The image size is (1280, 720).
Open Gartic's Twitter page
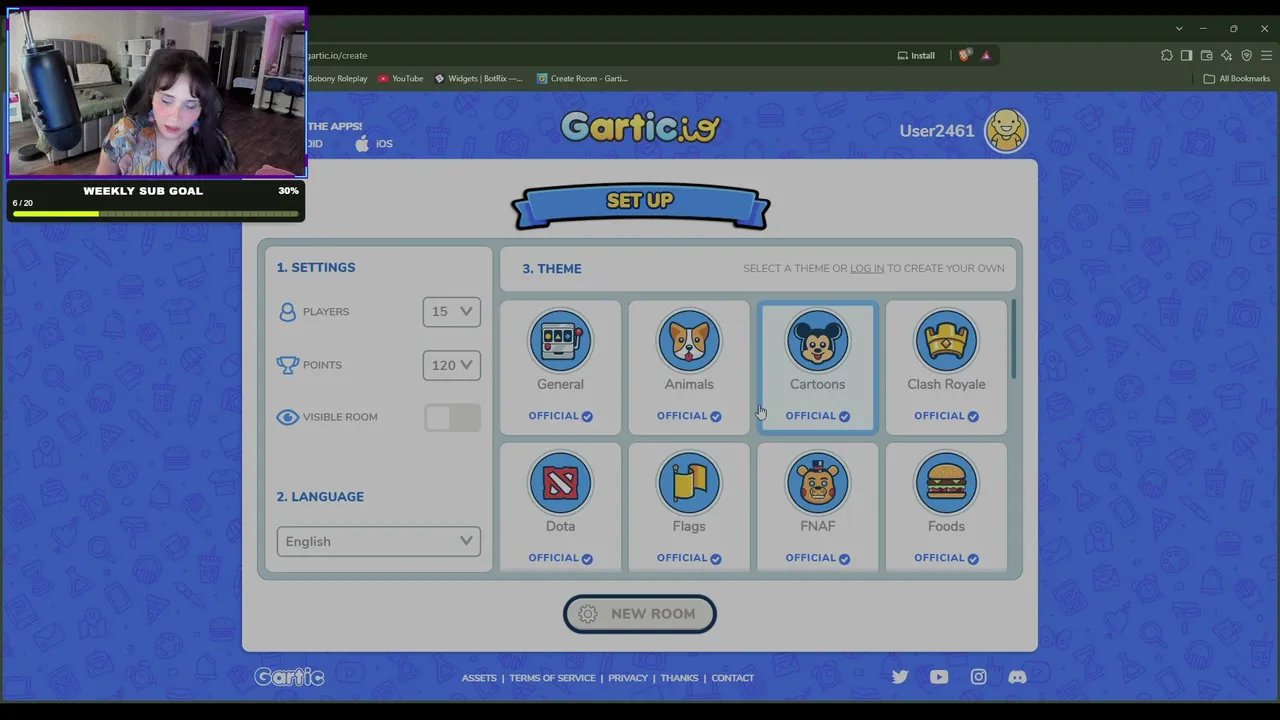900,677
